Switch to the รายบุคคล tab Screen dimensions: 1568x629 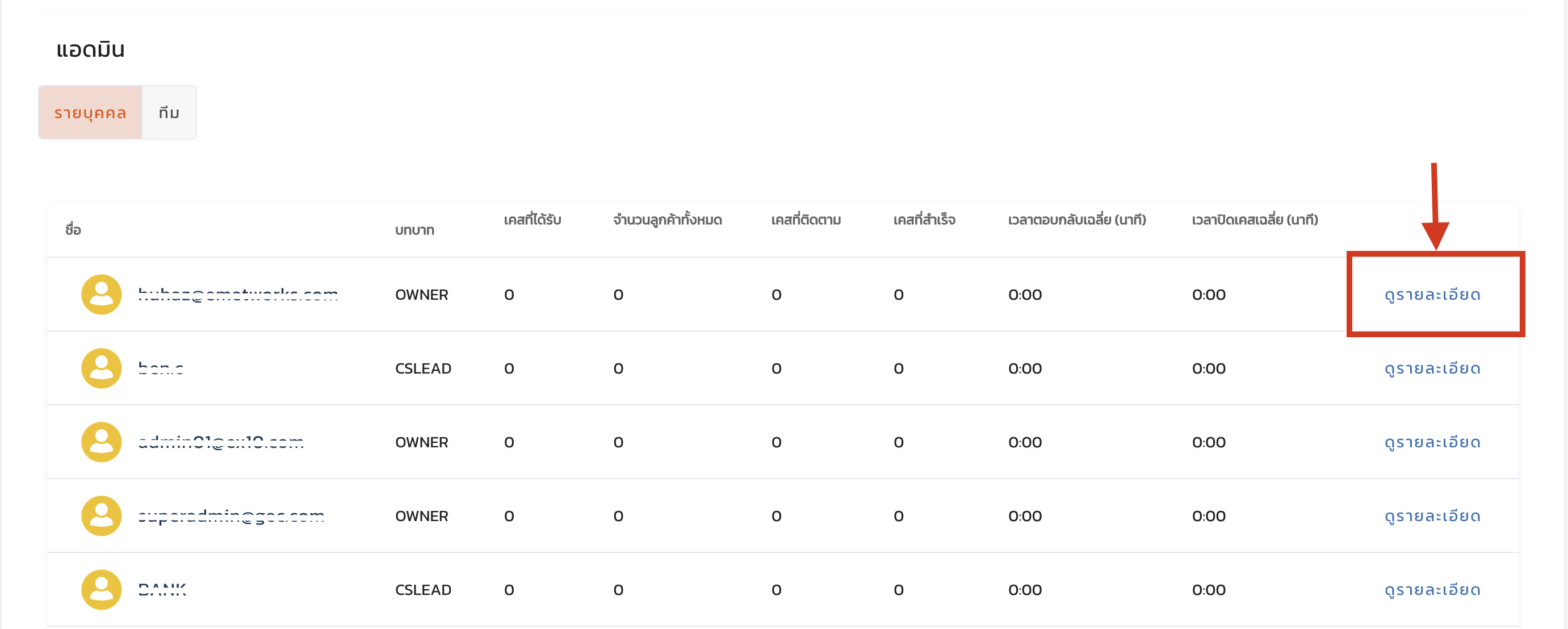(x=90, y=112)
